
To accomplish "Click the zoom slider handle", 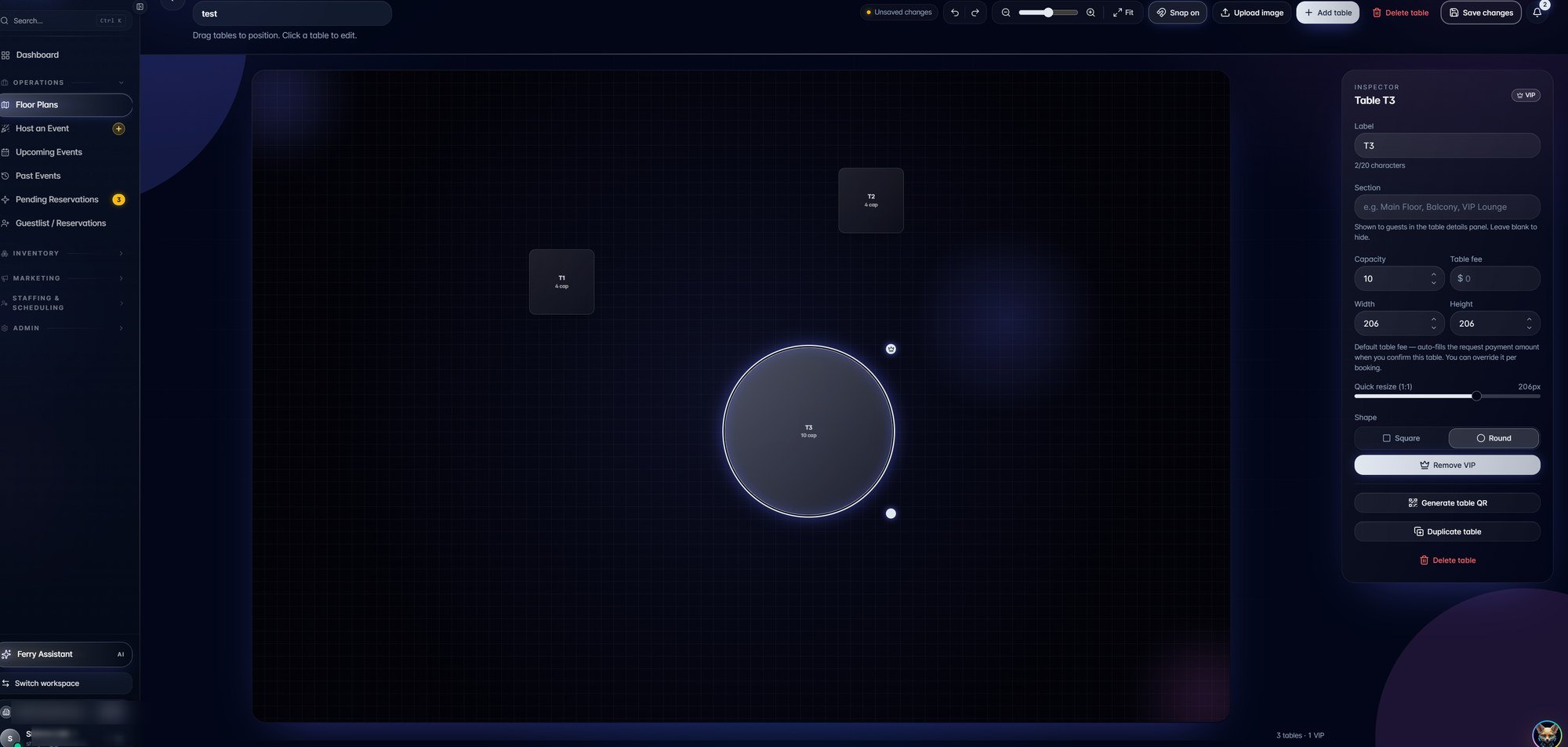I will (x=1048, y=13).
